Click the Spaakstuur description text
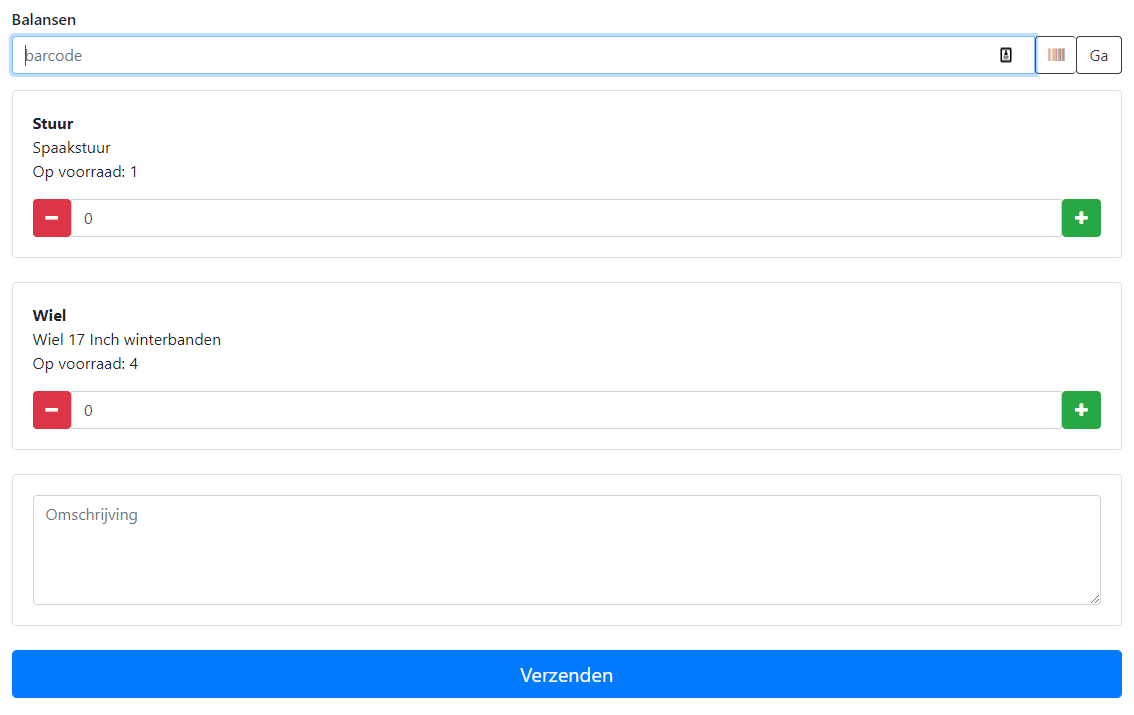 [x=72, y=148]
